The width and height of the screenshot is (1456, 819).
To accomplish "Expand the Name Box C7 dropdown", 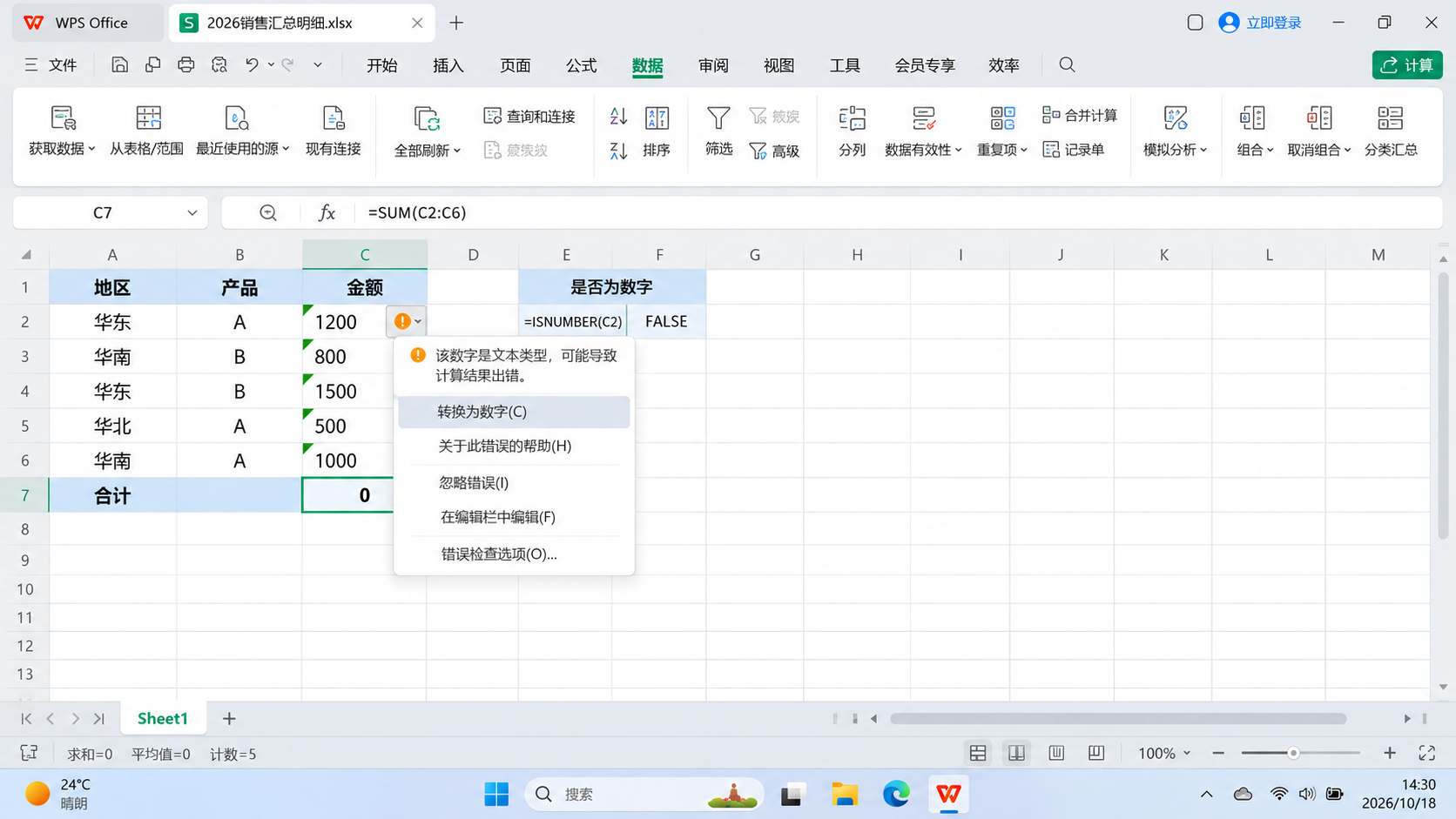I will click(x=192, y=212).
